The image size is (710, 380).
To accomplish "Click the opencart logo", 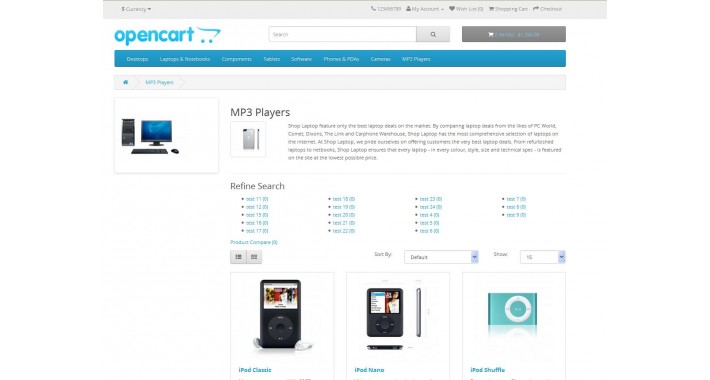I will pyautogui.click(x=168, y=35).
